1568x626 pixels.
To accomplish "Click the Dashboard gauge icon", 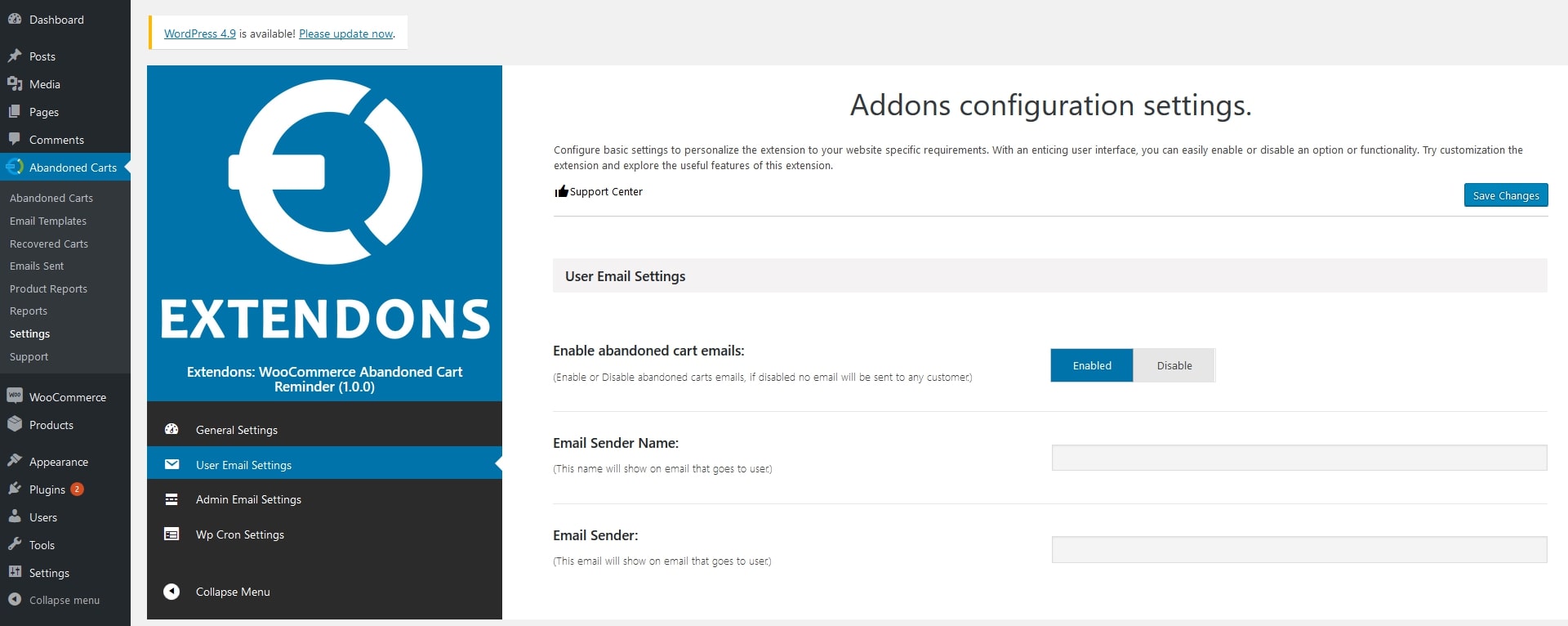I will point(15,19).
